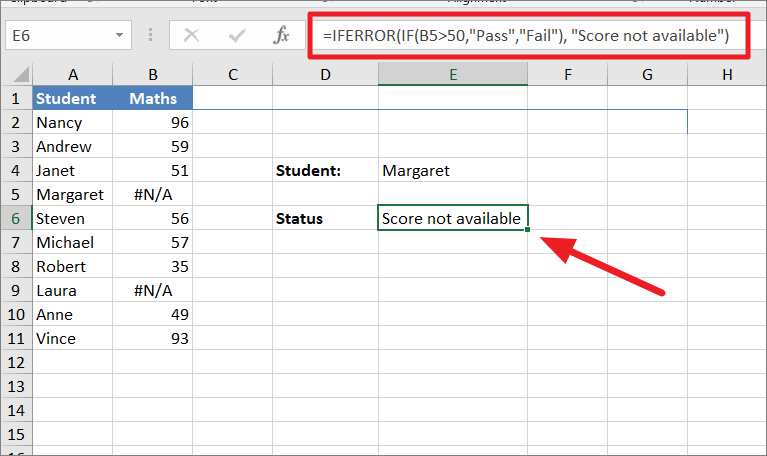The height and width of the screenshot is (456, 767).
Task: Select row 13 header
Action: pos(16,386)
